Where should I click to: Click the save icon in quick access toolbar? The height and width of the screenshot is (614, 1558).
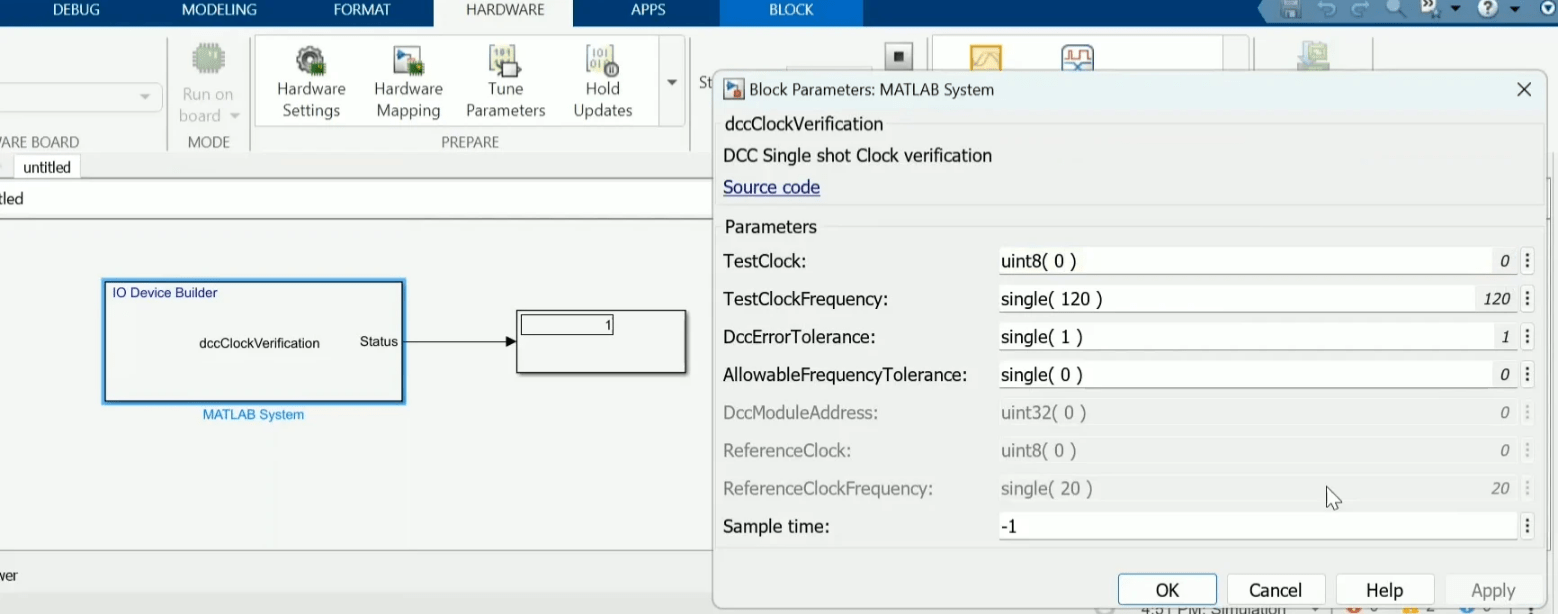[x=1290, y=10]
